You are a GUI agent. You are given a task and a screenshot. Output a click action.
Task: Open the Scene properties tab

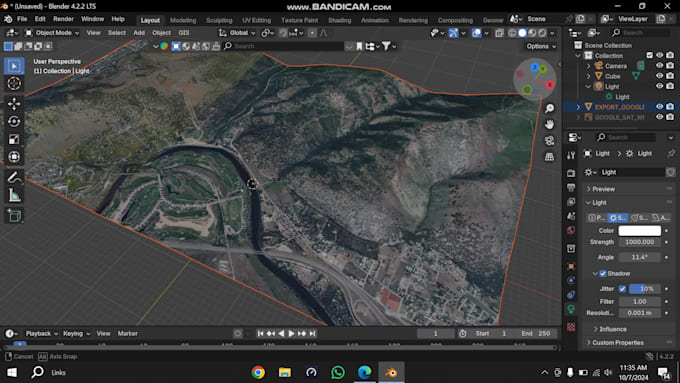pos(571,216)
